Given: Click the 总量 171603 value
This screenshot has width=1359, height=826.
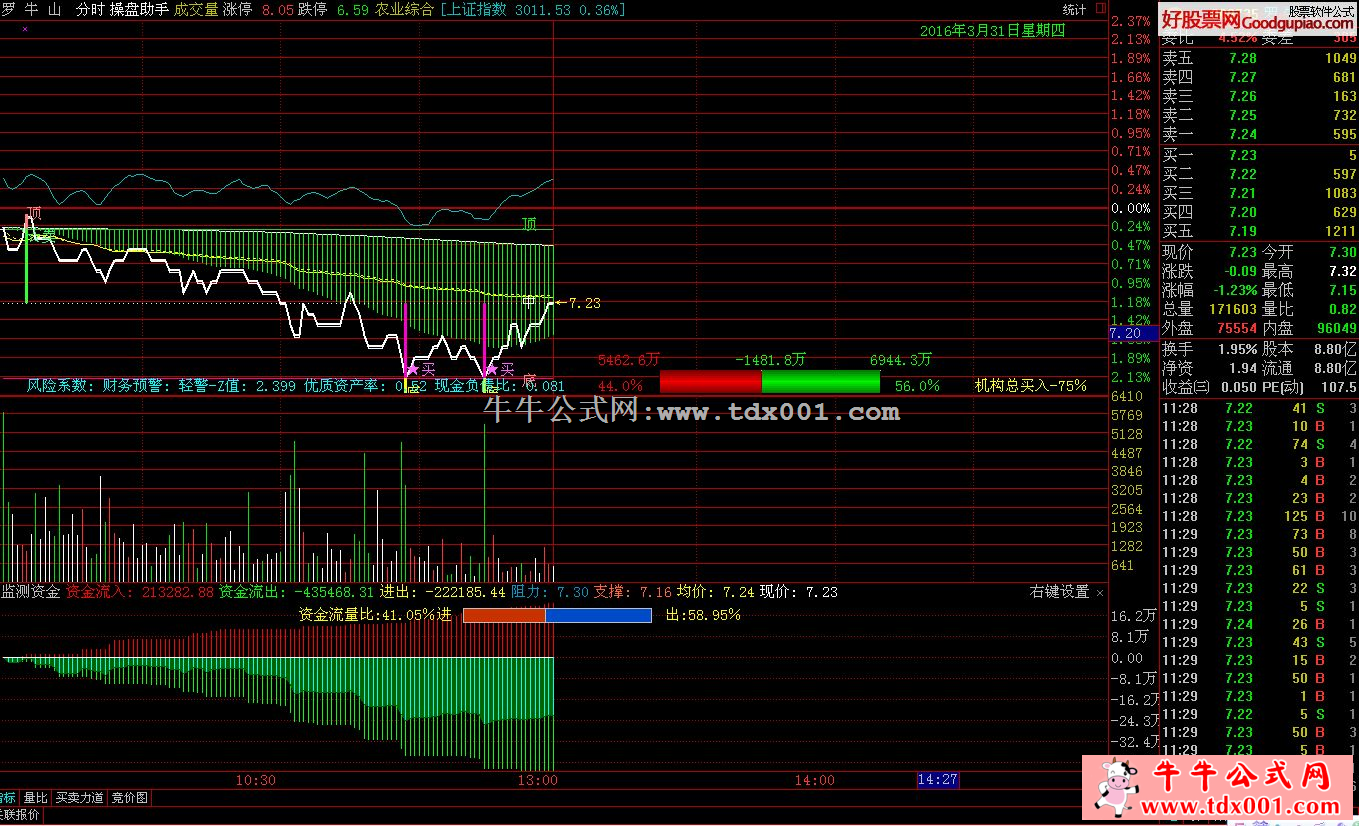Looking at the screenshot, I should [x=1232, y=309].
